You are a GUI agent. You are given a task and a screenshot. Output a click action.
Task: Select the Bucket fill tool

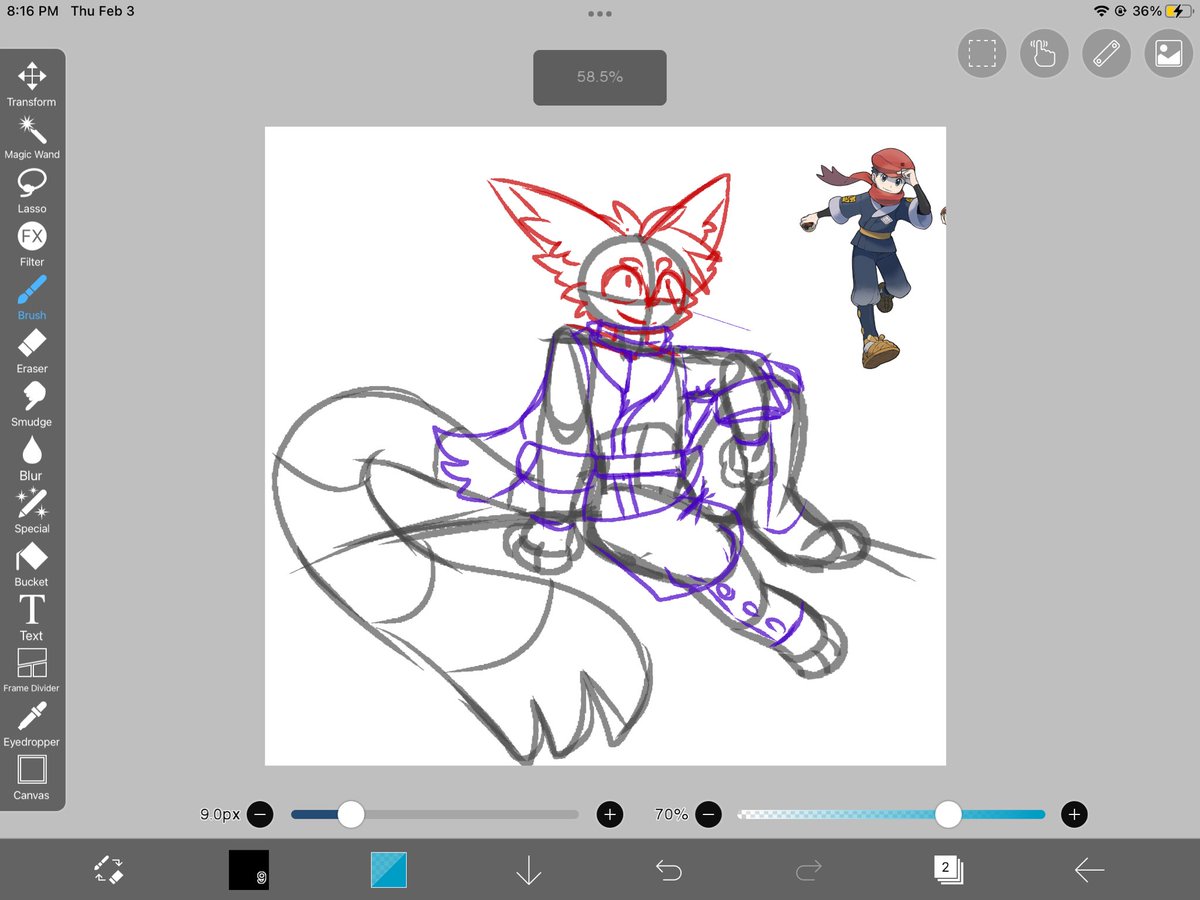point(32,564)
